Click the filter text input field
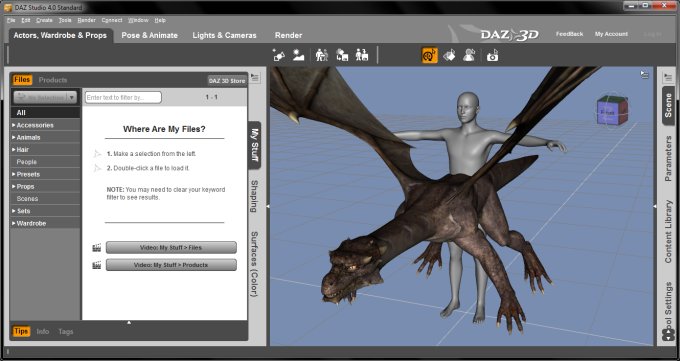The image size is (680, 361). point(123,97)
